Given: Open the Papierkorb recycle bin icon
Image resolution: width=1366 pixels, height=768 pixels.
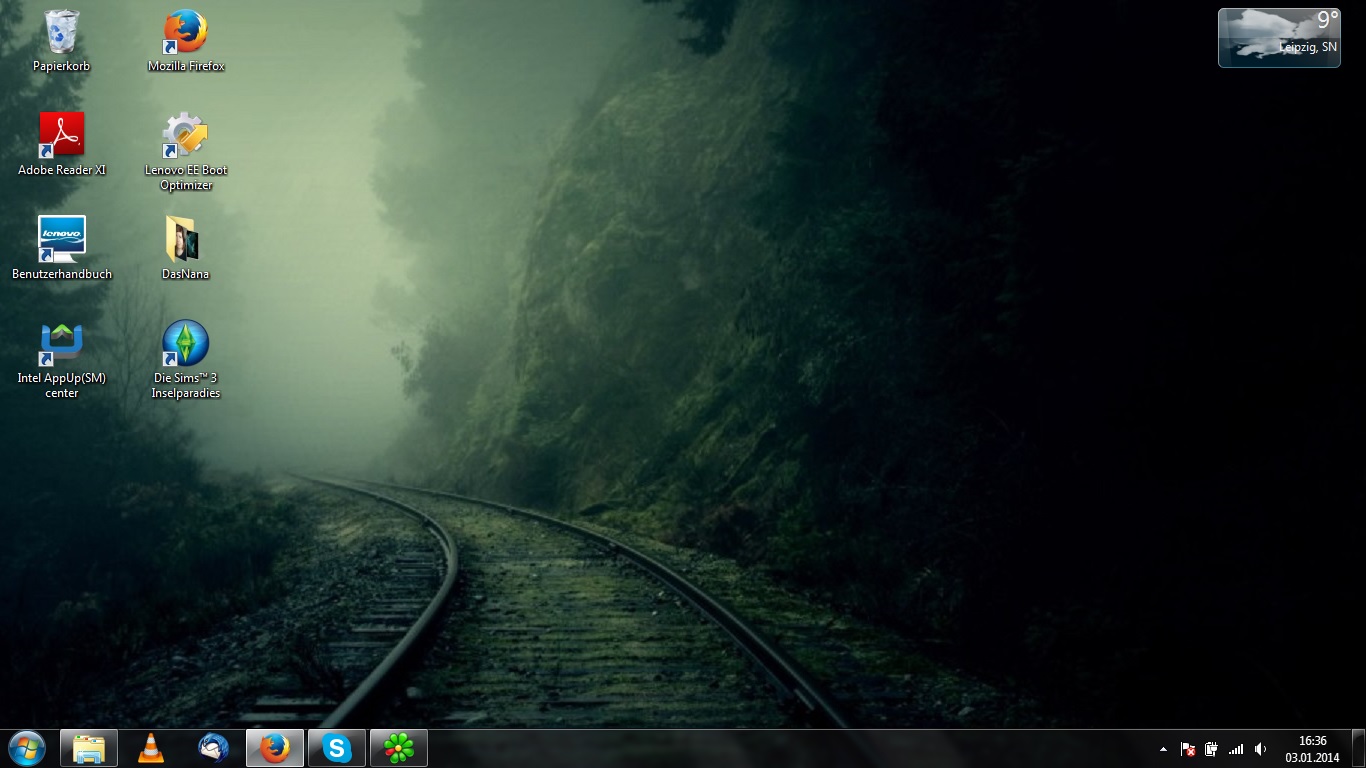Looking at the screenshot, I should (x=62, y=33).
